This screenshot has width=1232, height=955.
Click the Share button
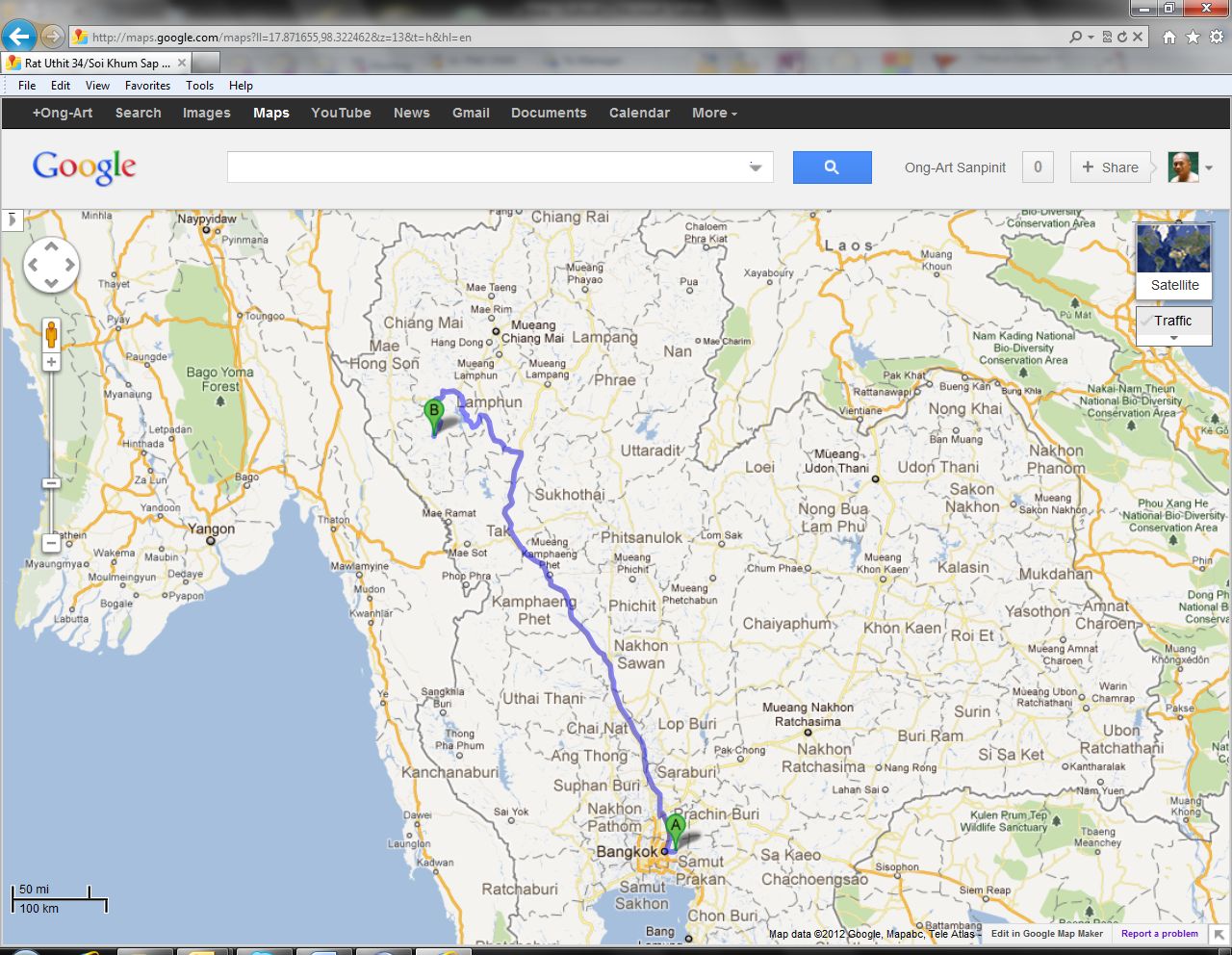click(x=1110, y=168)
